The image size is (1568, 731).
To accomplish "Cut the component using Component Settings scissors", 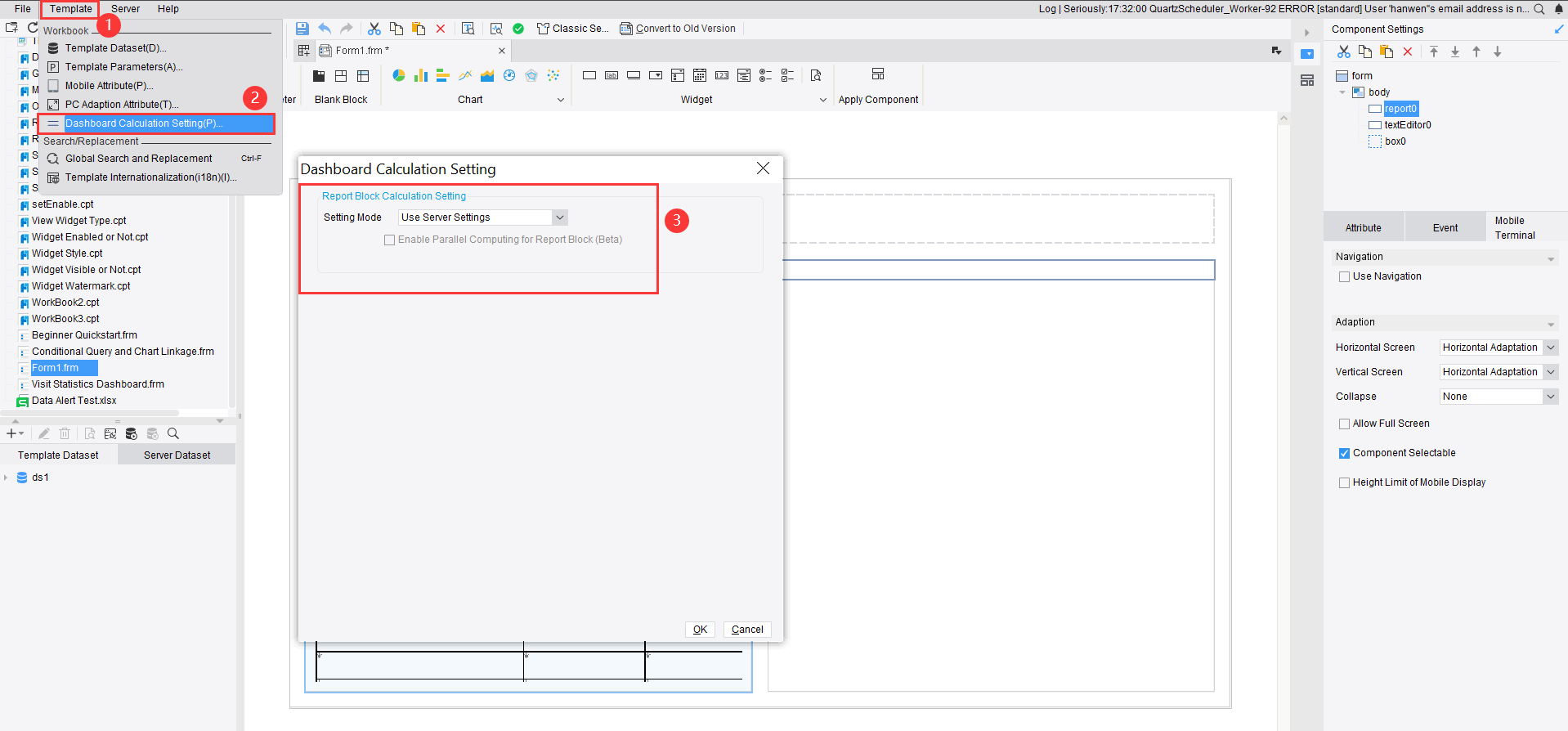I will (1344, 52).
